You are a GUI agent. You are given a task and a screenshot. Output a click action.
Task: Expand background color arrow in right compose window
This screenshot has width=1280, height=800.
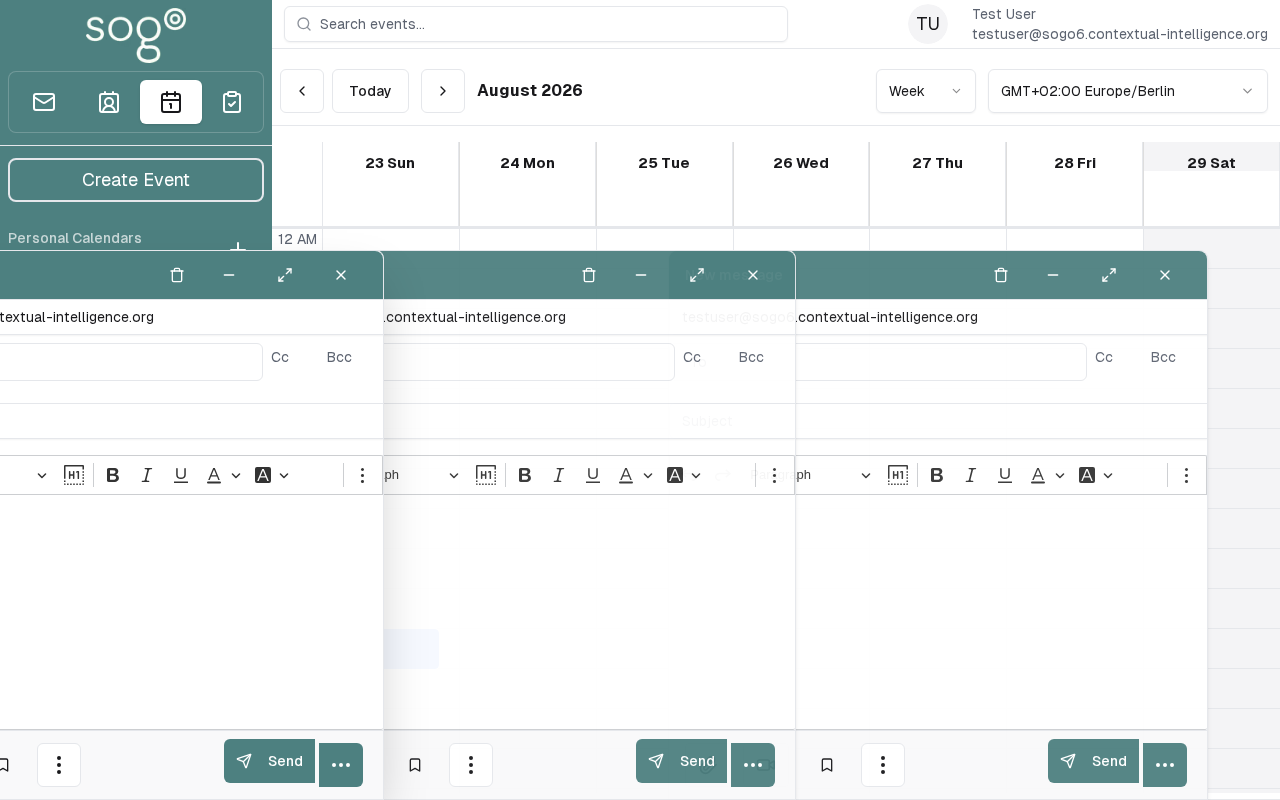click(x=1108, y=475)
